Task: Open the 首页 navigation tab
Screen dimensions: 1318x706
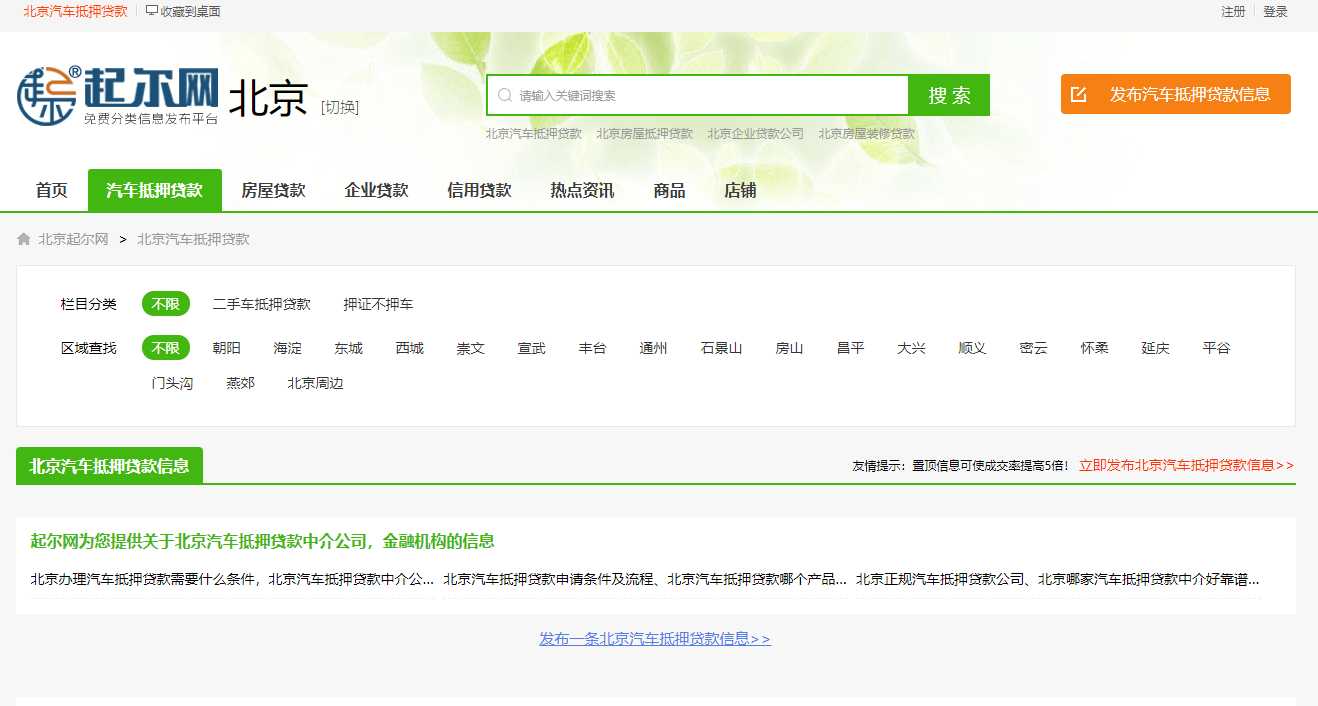Action: (x=52, y=190)
